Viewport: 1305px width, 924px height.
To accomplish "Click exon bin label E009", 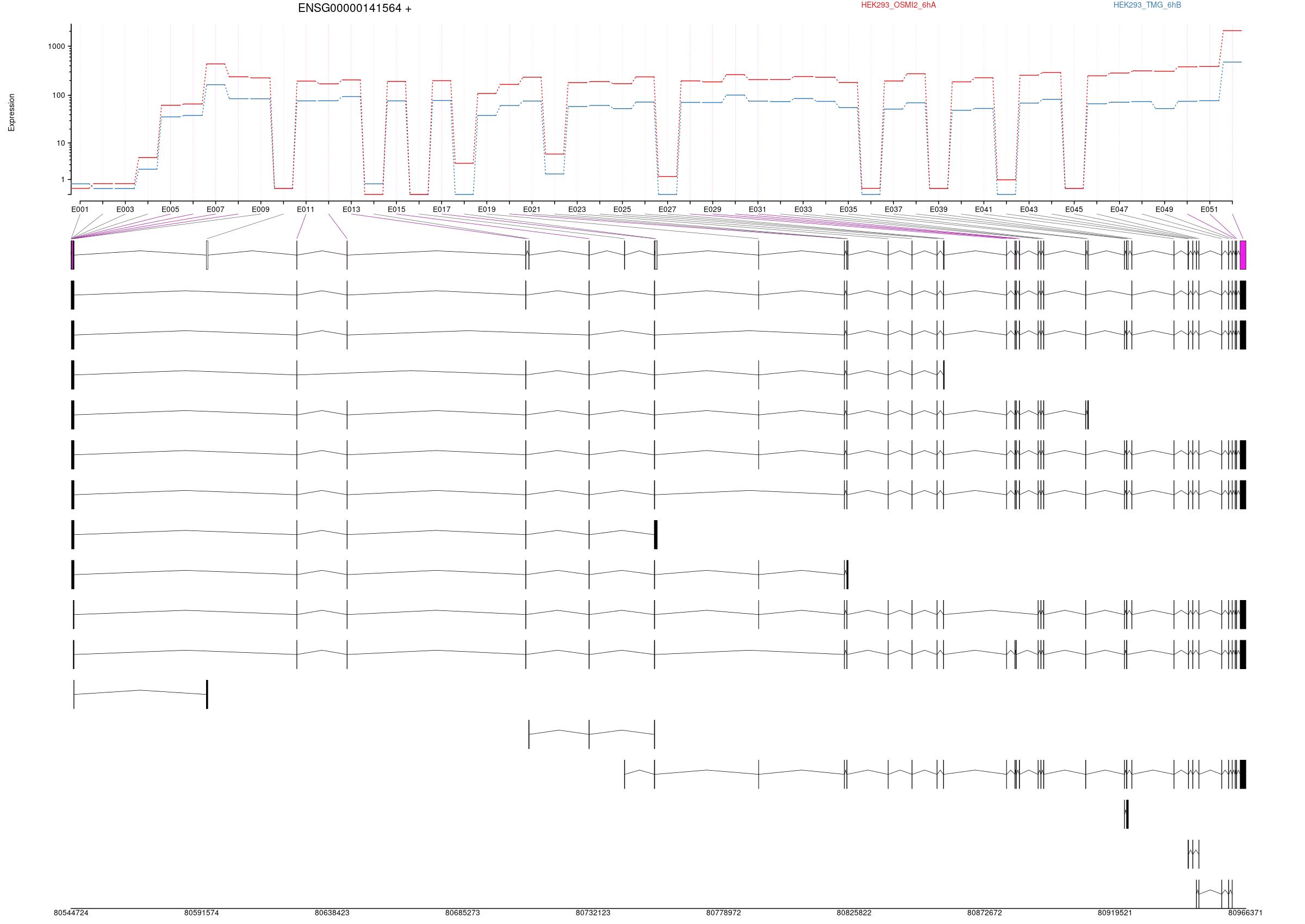I will [260, 209].
